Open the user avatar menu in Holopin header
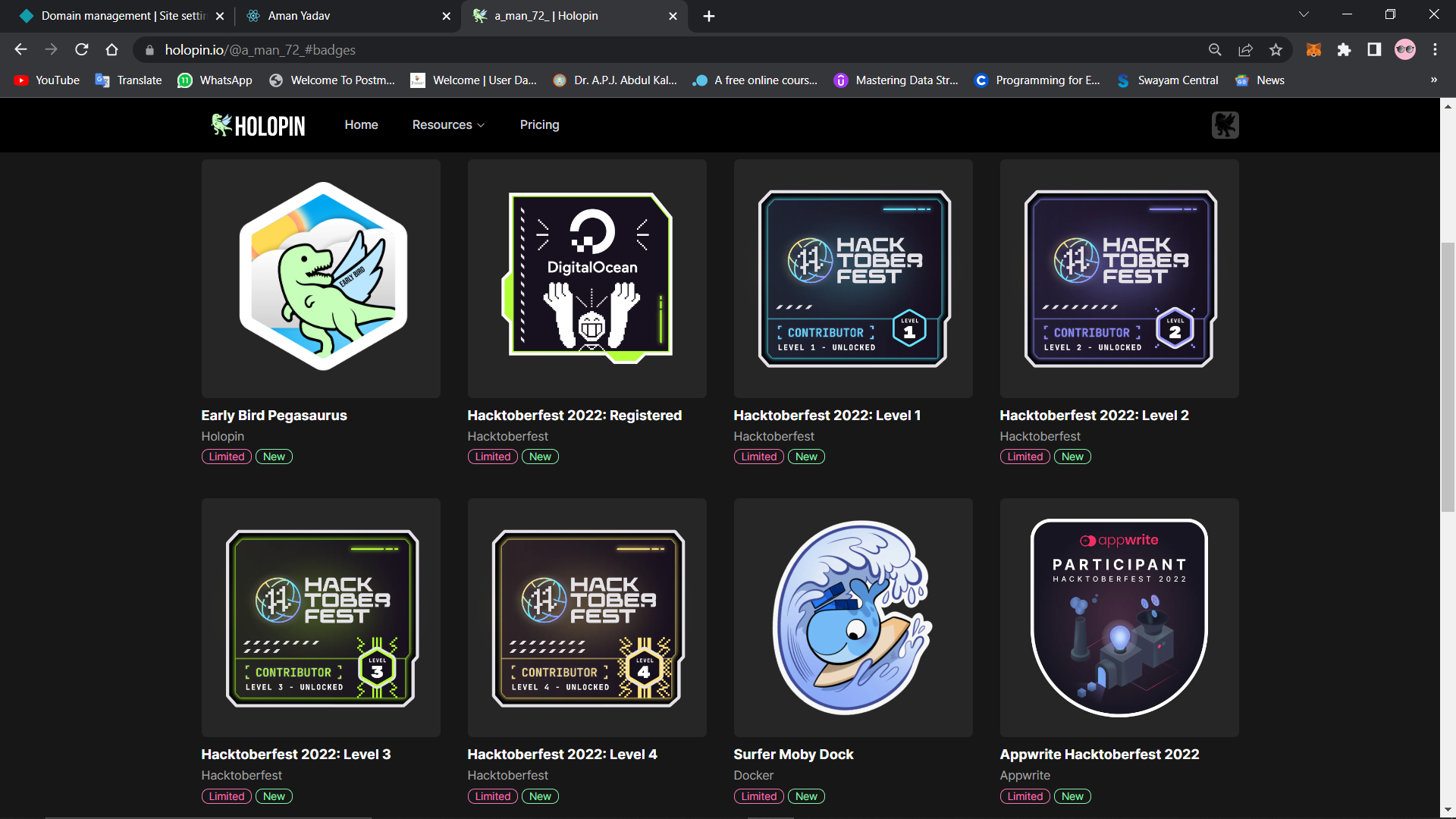 tap(1225, 125)
